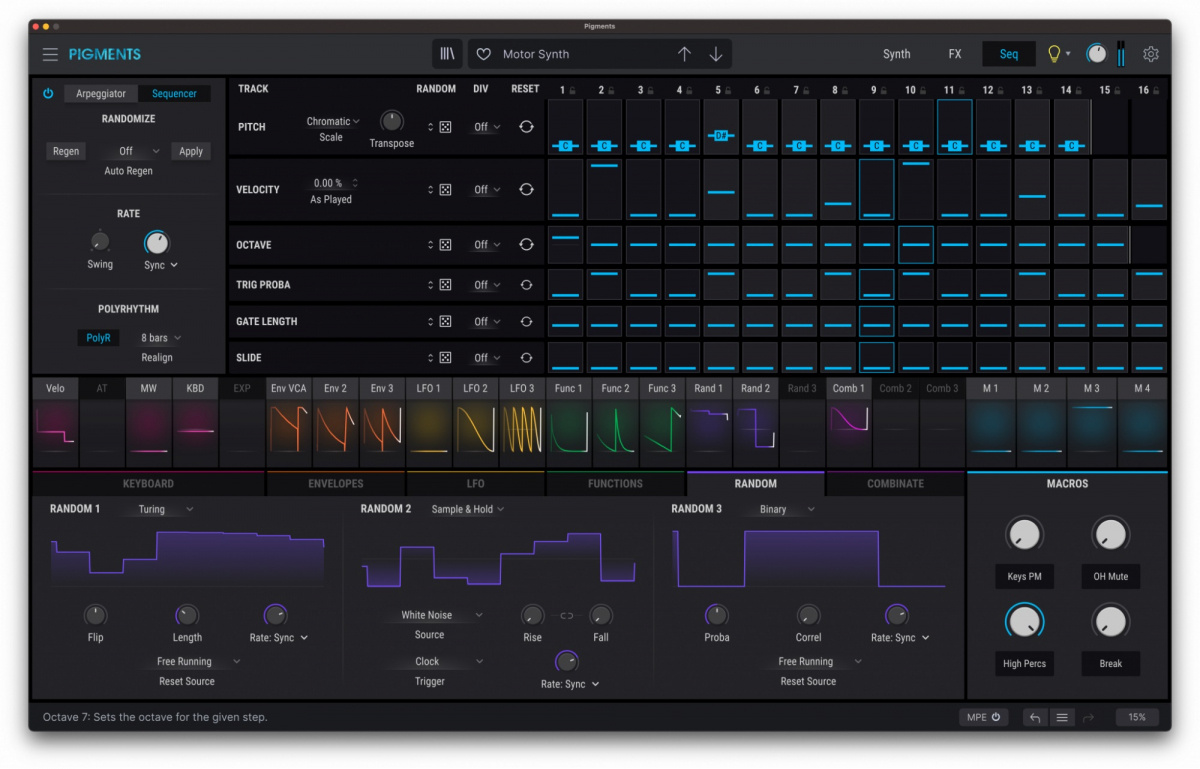
Task: Click the Regen button in the Randomize section
Action: pos(66,151)
